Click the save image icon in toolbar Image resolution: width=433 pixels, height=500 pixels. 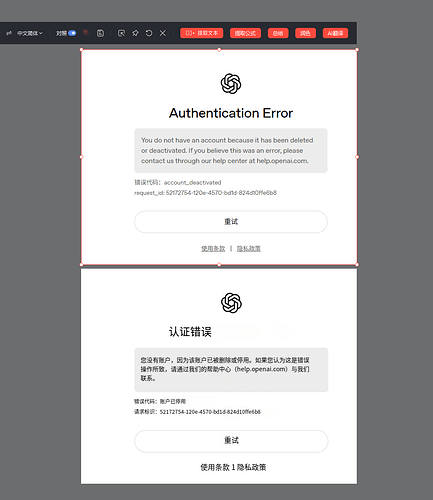[100, 33]
